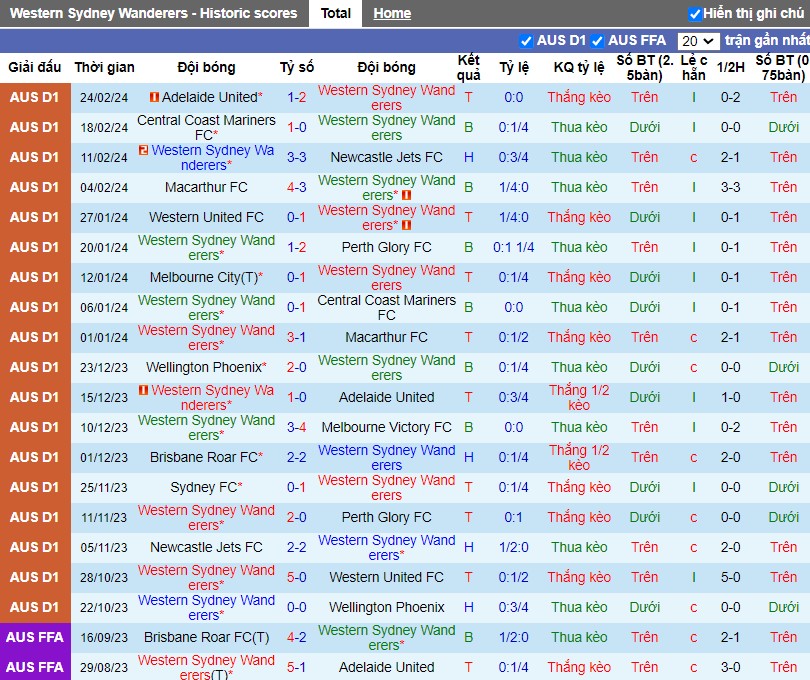810x680 pixels.
Task: Click Wellington Phoenix away team 22/10/23
Action: pyautogui.click(x=386, y=607)
